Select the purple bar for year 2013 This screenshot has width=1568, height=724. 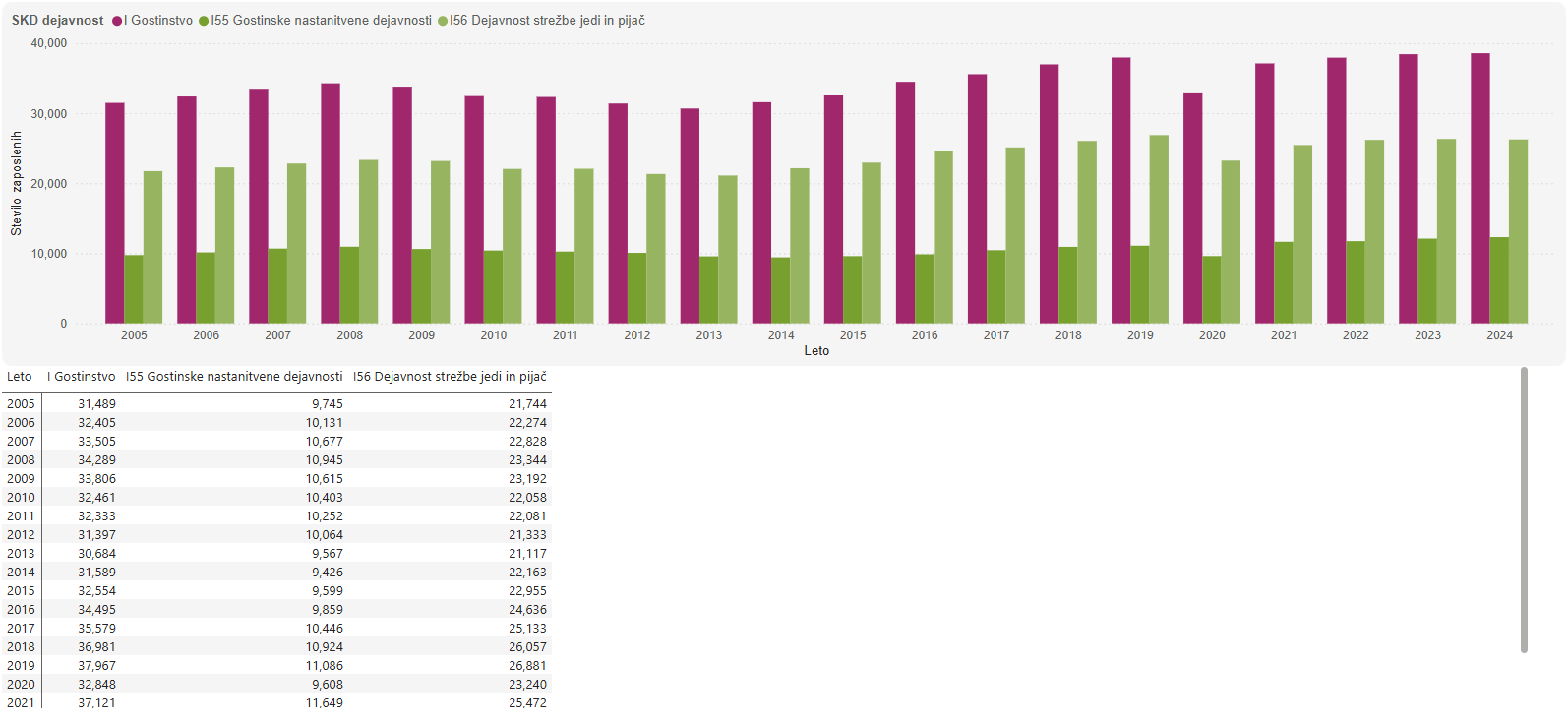[x=690, y=215]
